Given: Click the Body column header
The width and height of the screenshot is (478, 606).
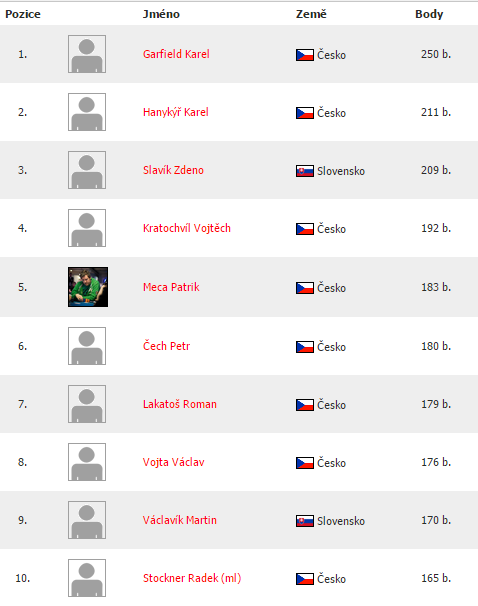Looking at the screenshot, I should (x=429, y=14).
